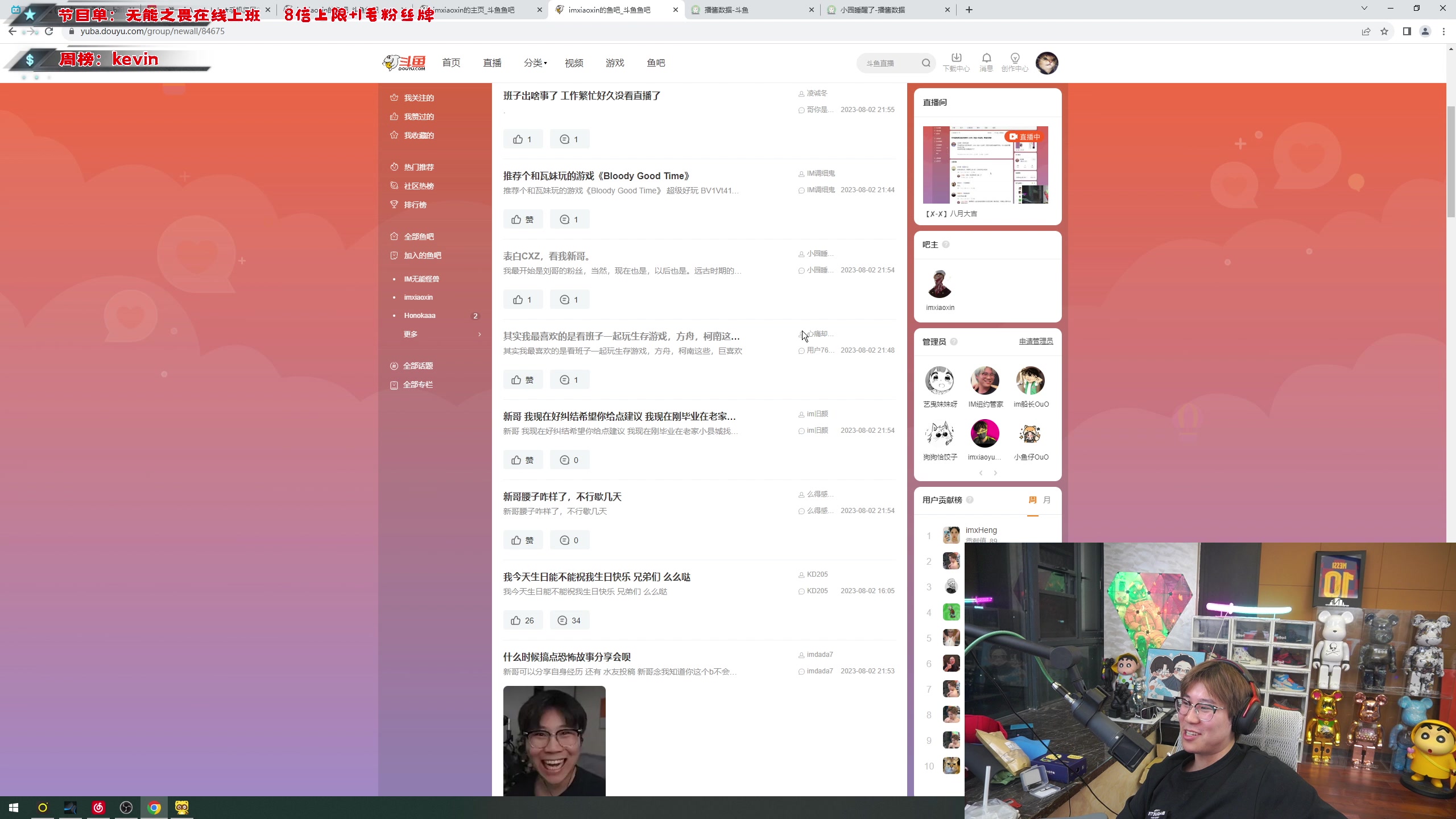The width and height of the screenshot is (1456, 819).
Task: Switch contribution ranking to 月 monthly view
Action: [1046, 500]
